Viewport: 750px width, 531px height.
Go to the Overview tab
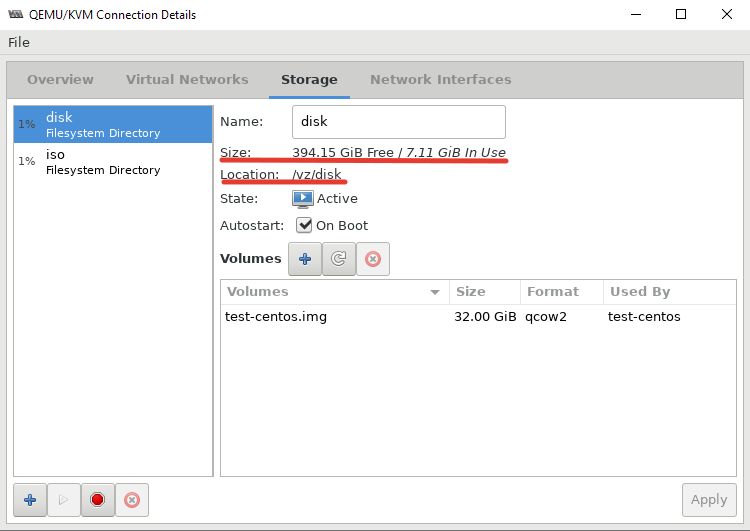[60, 79]
